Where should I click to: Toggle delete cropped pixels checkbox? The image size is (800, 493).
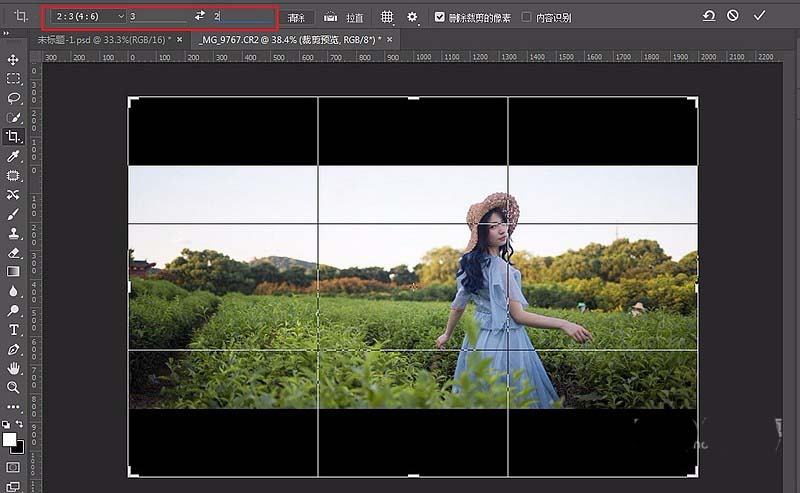tap(440, 17)
